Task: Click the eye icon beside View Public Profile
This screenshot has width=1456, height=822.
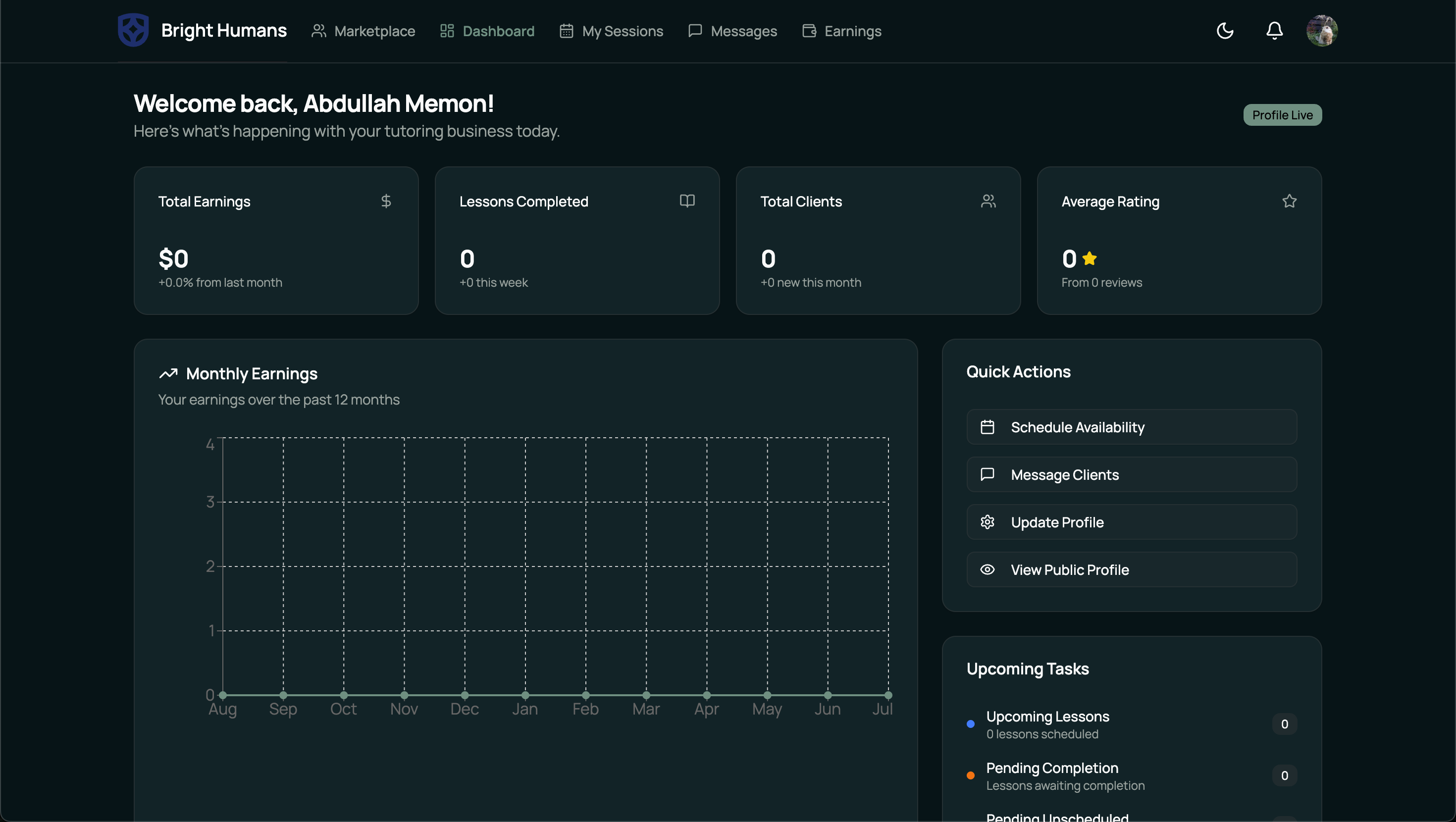Action: [988, 569]
